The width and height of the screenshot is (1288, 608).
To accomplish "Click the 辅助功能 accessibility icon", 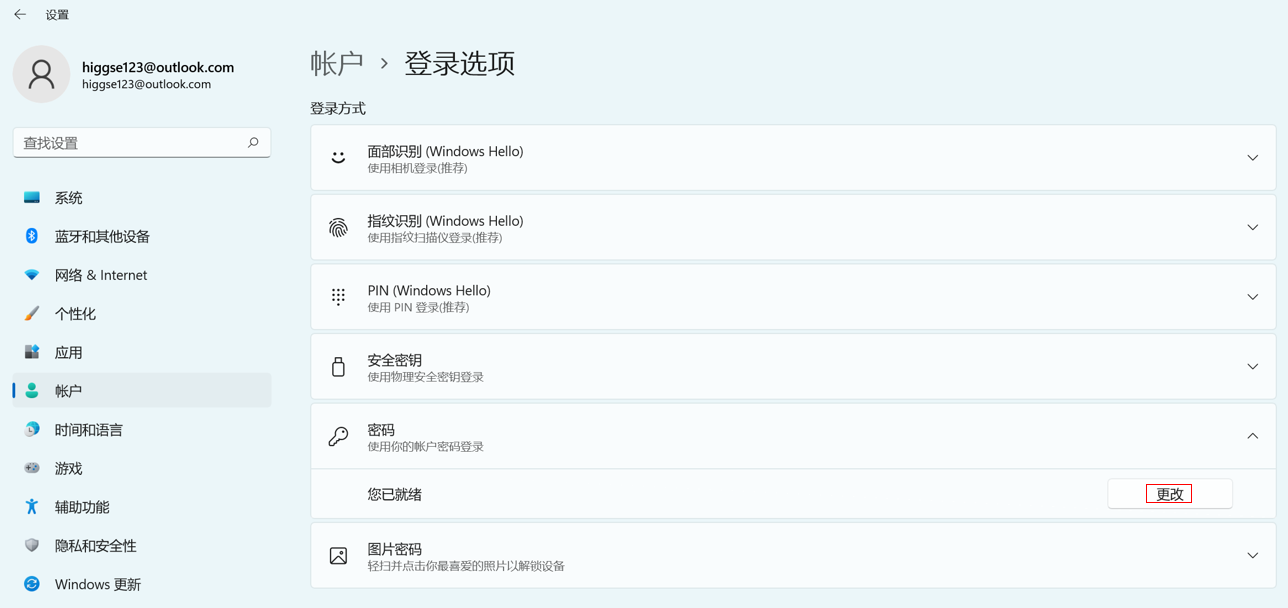I will 32,507.
